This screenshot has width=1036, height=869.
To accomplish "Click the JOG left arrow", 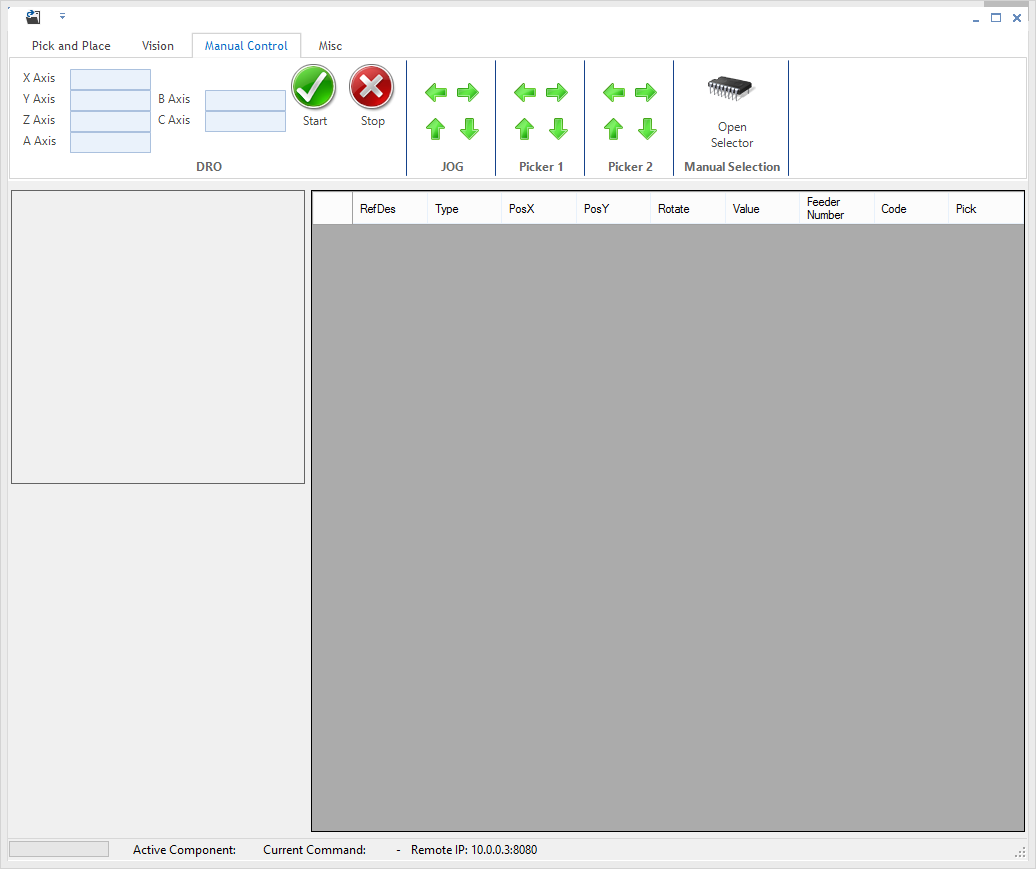I will pyautogui.click(x=435, y=93).
